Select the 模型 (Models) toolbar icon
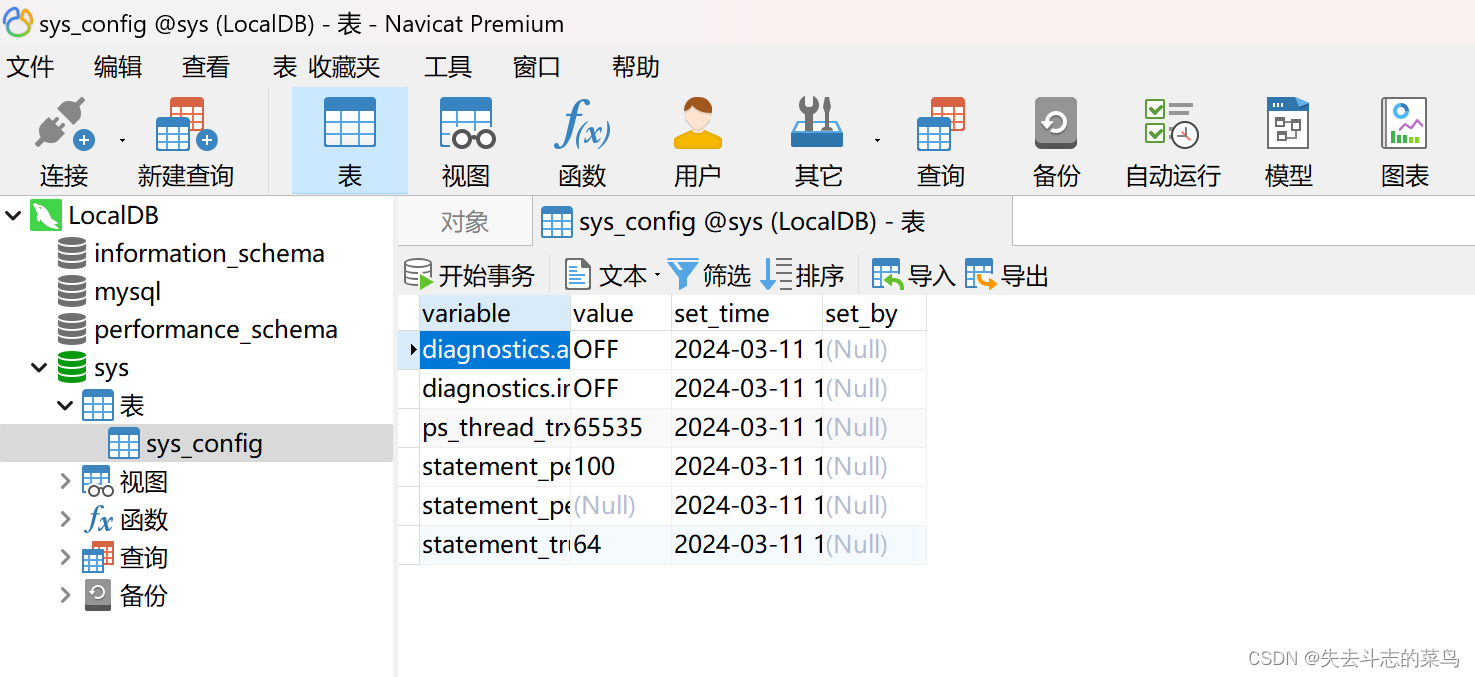Screen dimensions: 1475x677 click(1288, 140)
